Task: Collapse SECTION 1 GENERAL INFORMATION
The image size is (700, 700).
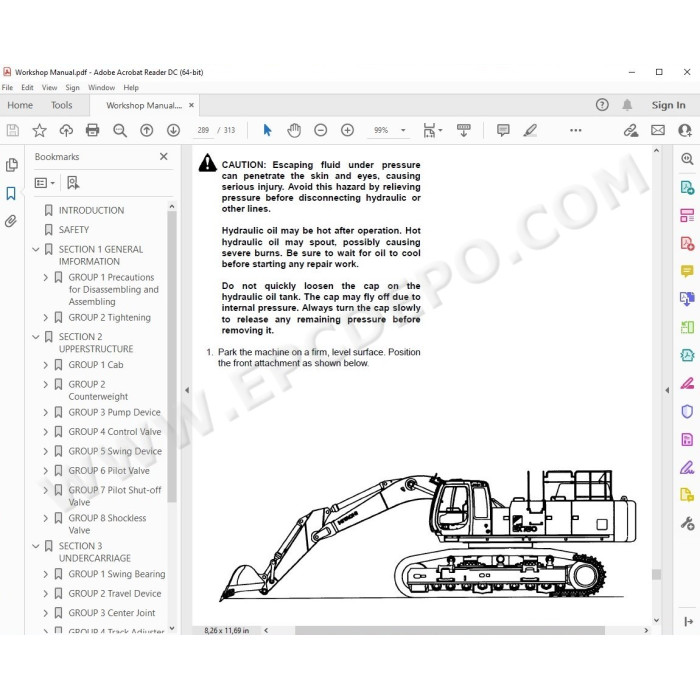Action: (36, 249)
